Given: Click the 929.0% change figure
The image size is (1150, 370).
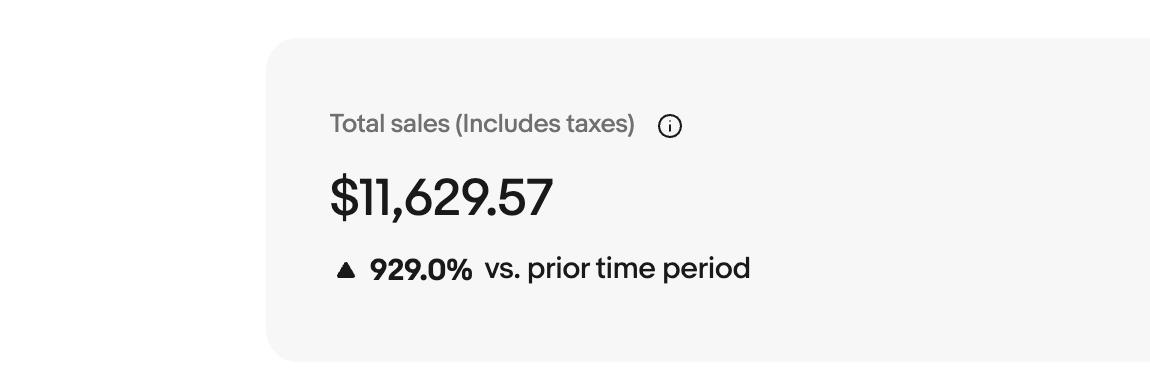Looking at the screenshot, I should tap(421, 269).
